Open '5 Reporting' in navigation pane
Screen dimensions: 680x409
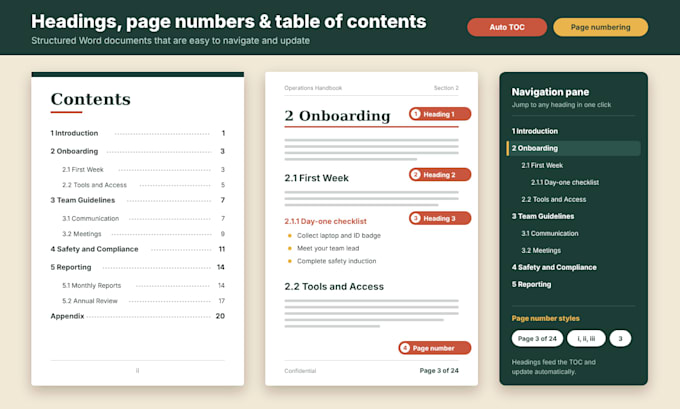531,284
